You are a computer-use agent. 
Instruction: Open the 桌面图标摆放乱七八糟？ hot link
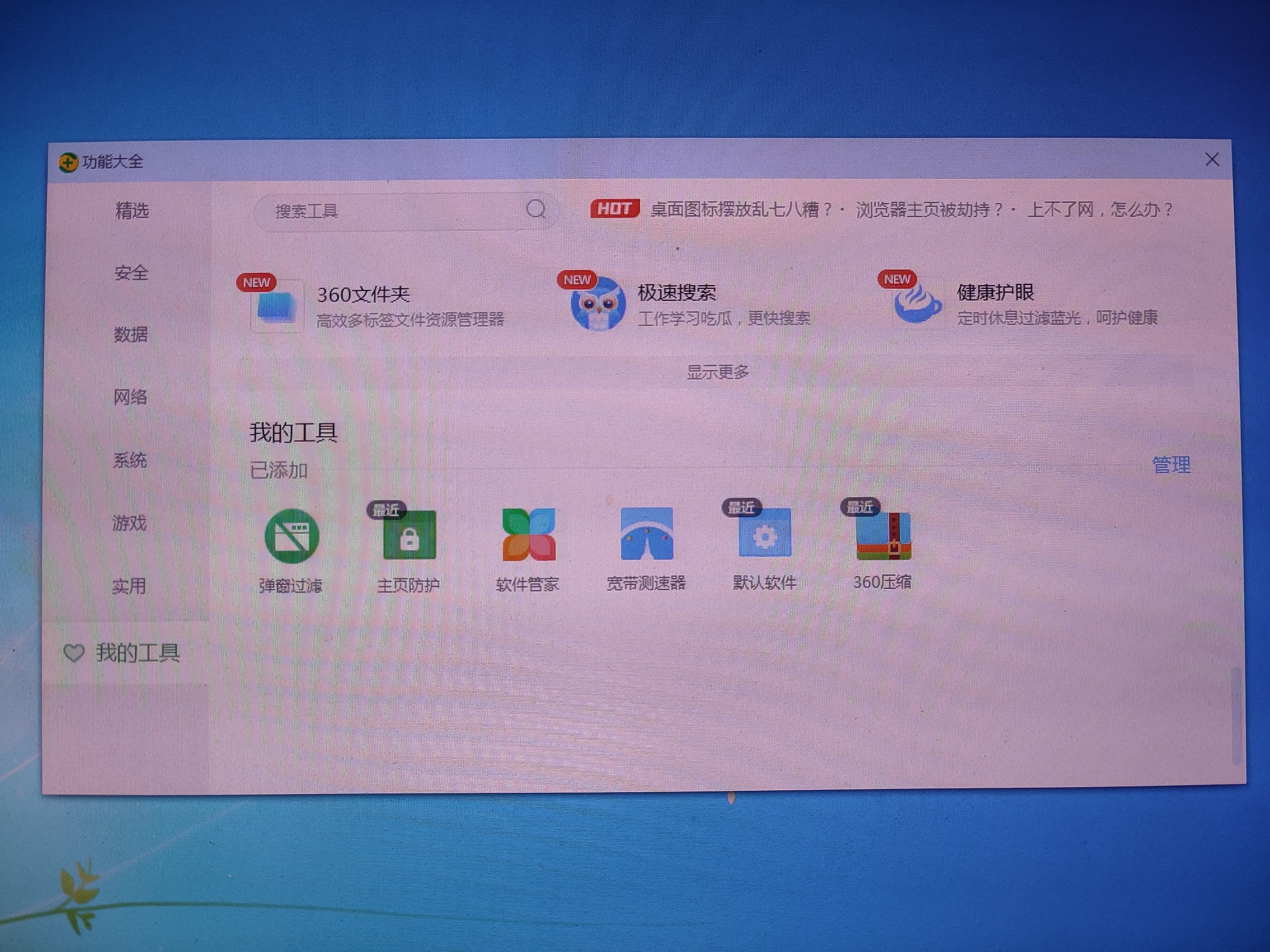click(741, 209)
